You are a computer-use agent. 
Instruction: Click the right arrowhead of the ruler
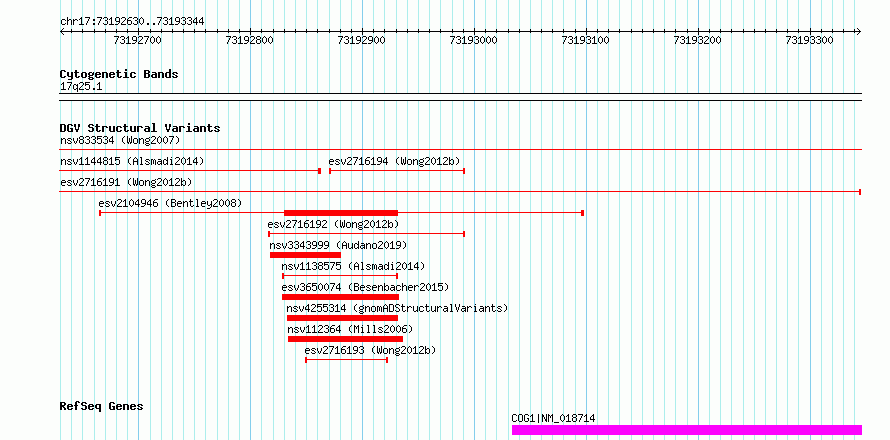tap(859, 32)
